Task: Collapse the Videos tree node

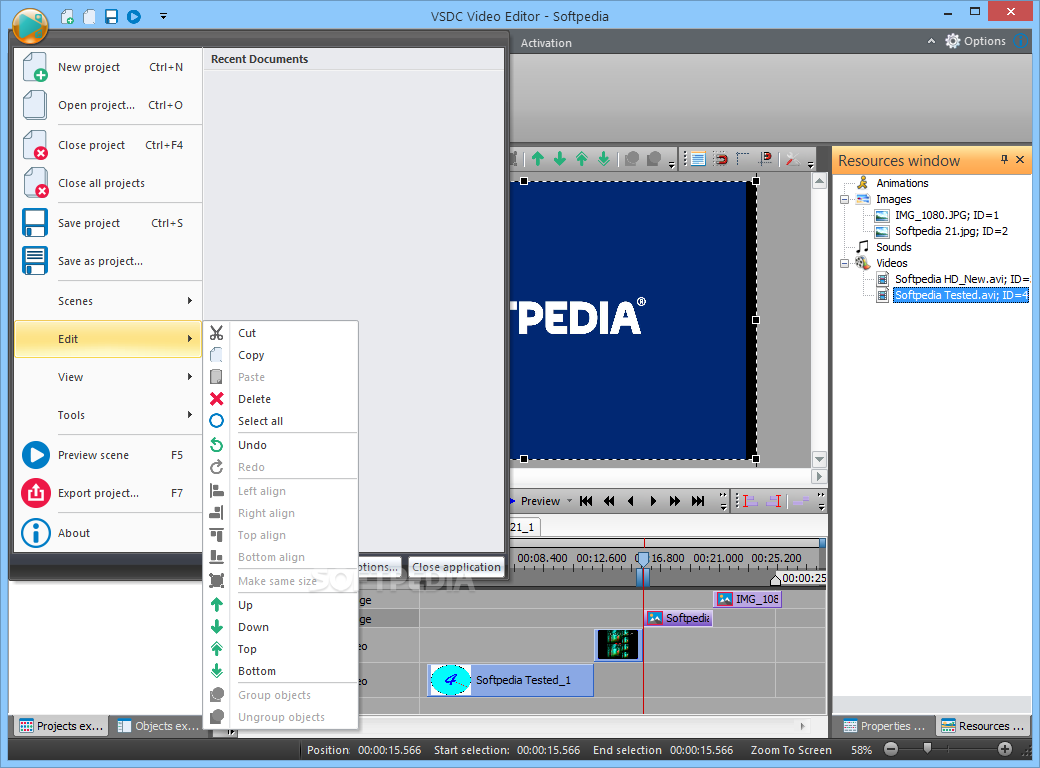Action: point(844,263)
